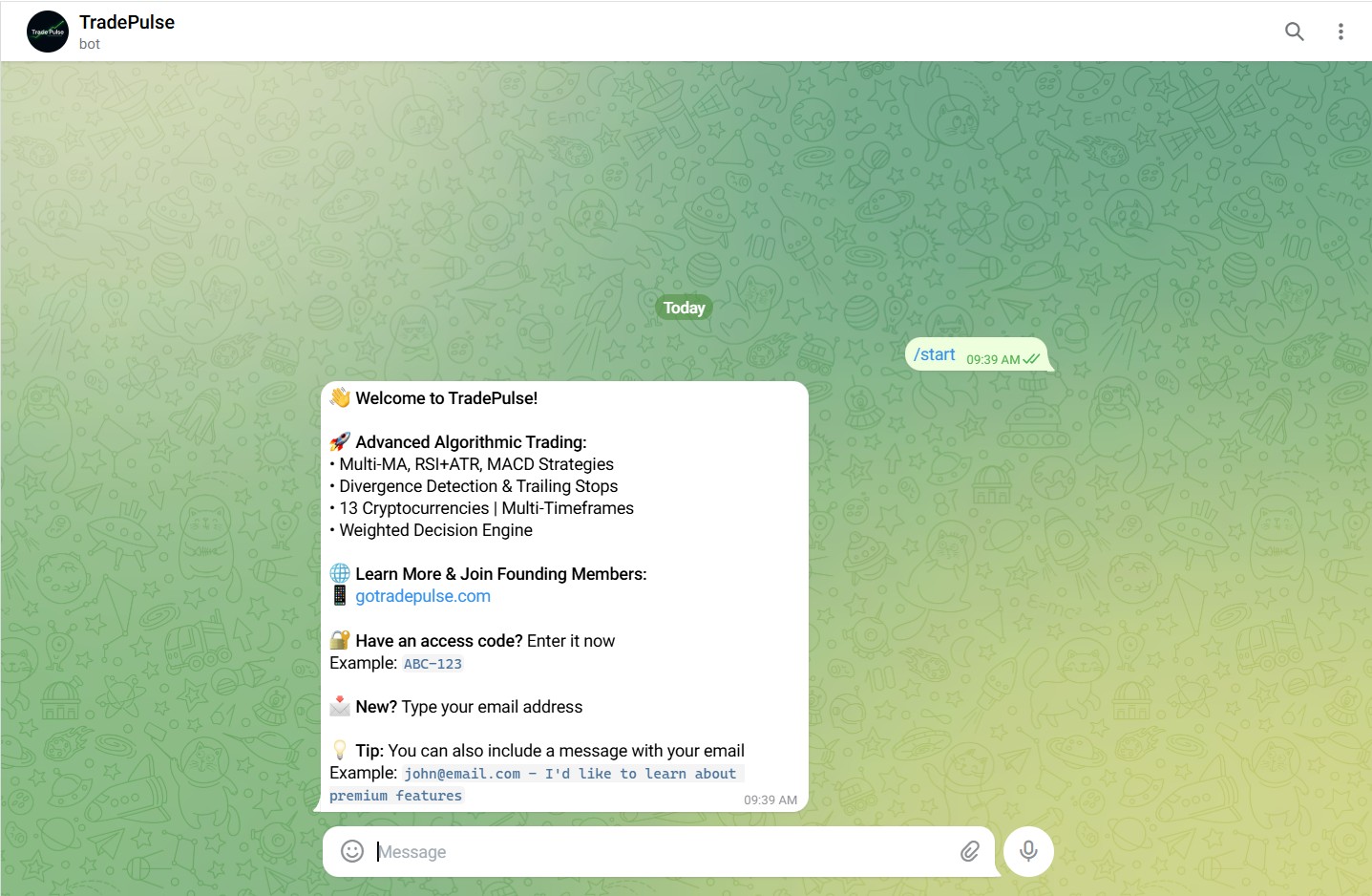Click 'New? Type your email address' text
Viewport: 1372px width, 896px height.
tap(469, 707)
